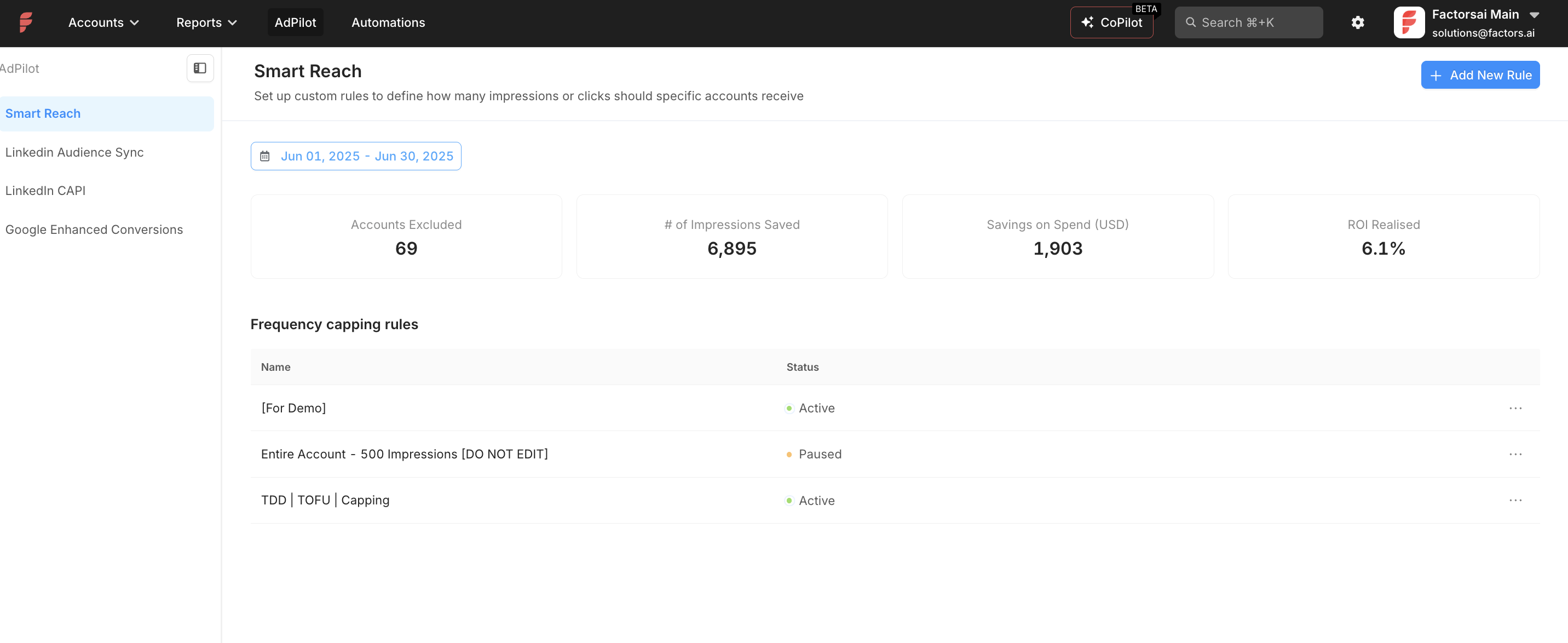Click the Add New Rule button
Image resolution: width=1568 pixels, height=643 pixels.
1480,74
